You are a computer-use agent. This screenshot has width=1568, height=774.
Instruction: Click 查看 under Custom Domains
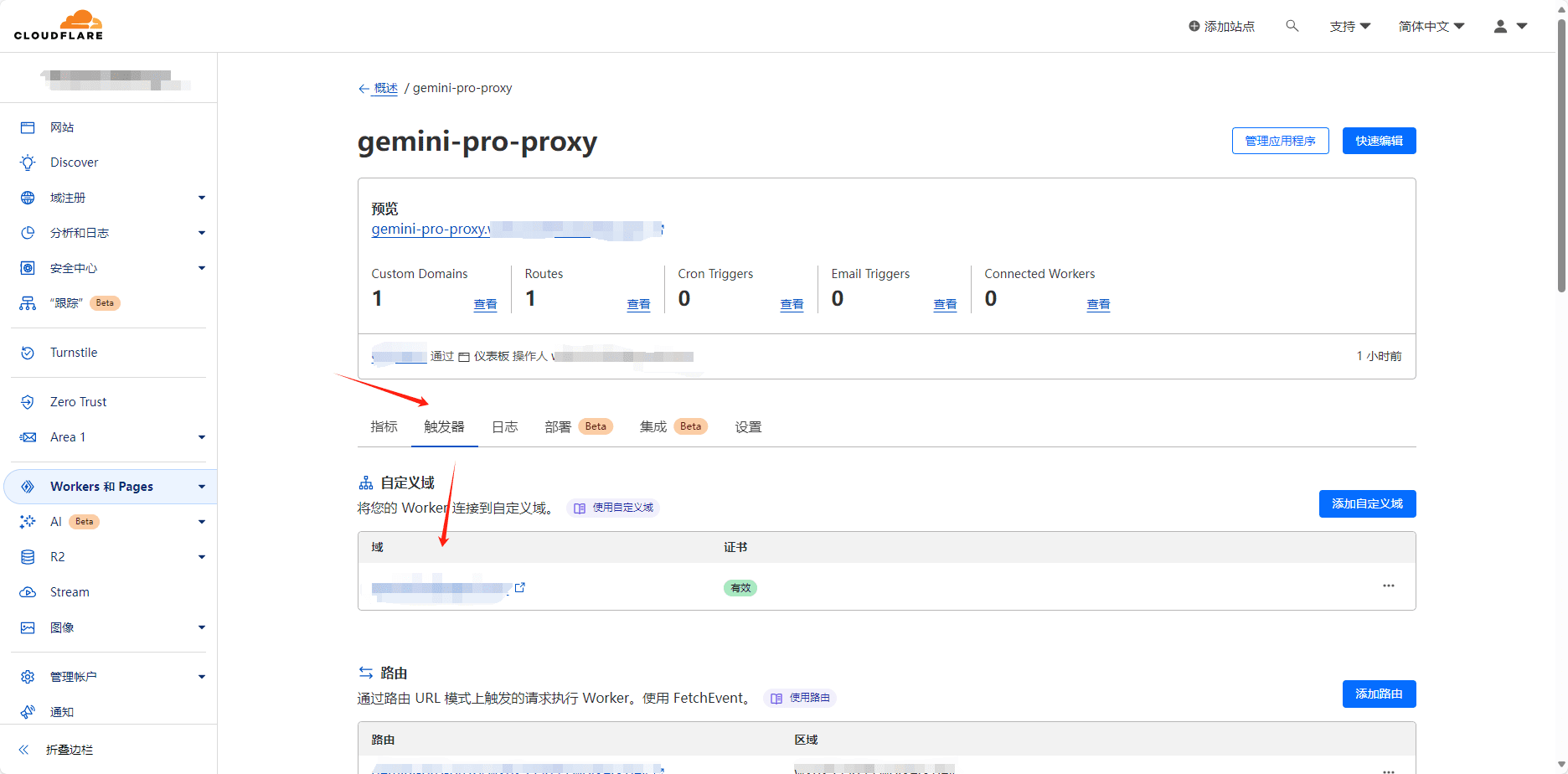pos(486,305)
